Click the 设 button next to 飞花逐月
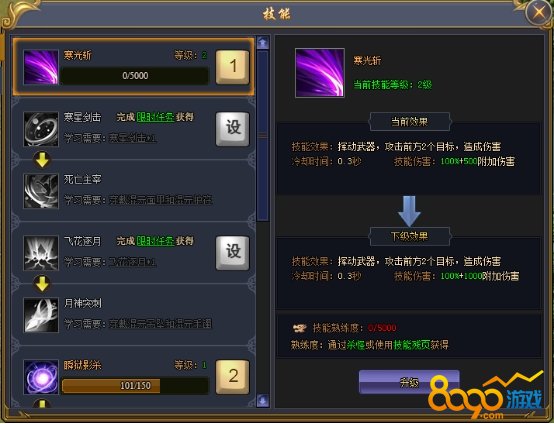 click(x=232, y=253)
